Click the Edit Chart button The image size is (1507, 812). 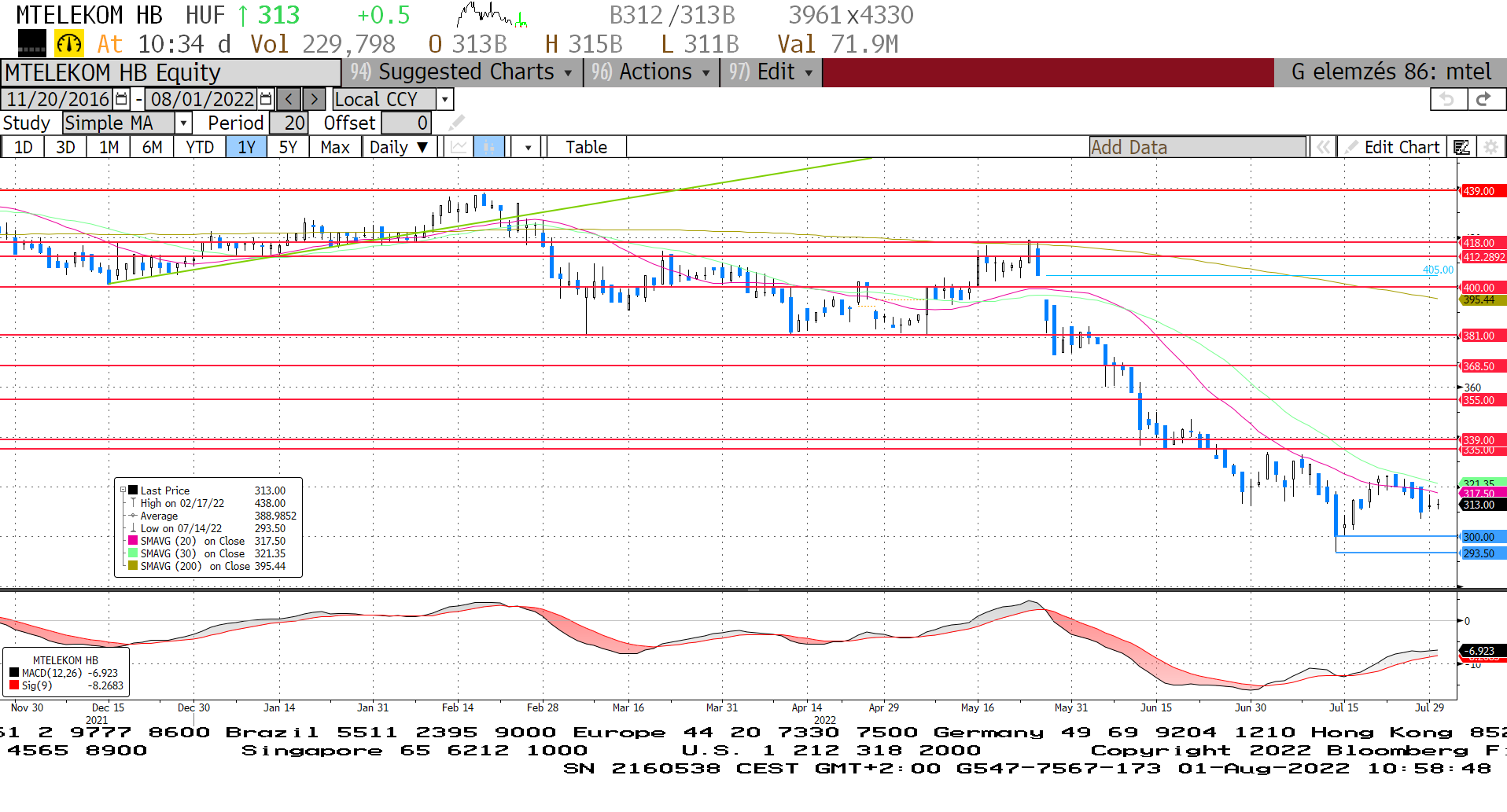[1392, 147]
